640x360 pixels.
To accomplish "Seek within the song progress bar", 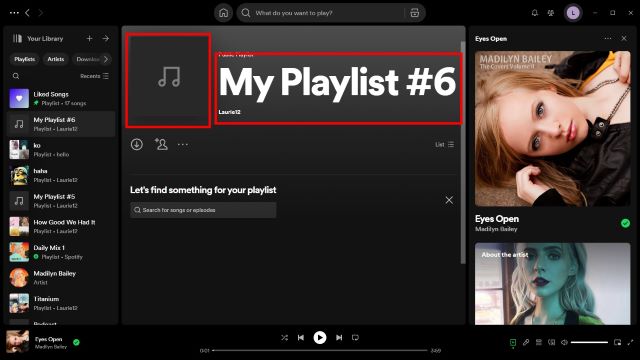I will point(320,350).
